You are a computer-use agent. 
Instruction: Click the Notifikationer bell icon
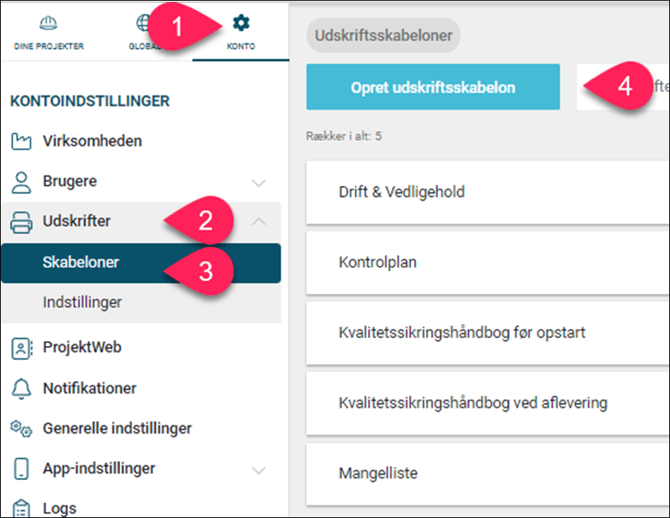[x=21, y=388]
